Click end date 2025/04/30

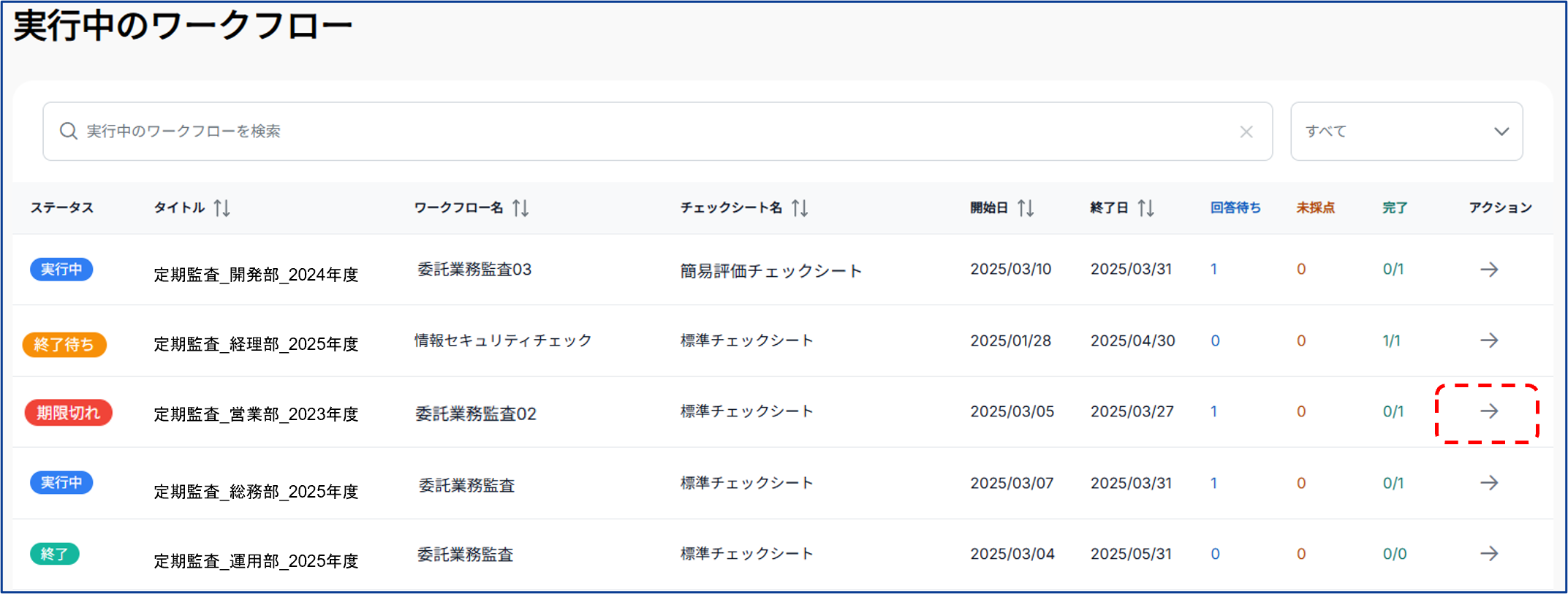1133,340
